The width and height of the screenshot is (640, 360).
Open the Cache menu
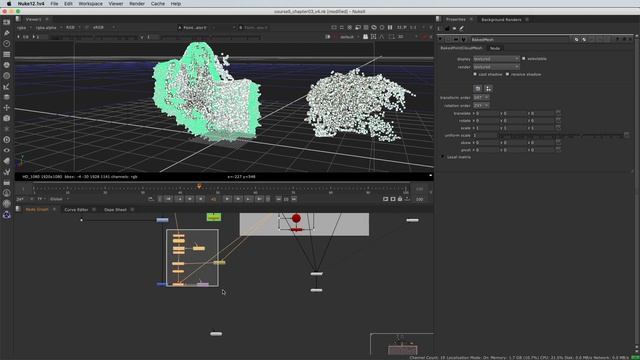tap(158, 4)
